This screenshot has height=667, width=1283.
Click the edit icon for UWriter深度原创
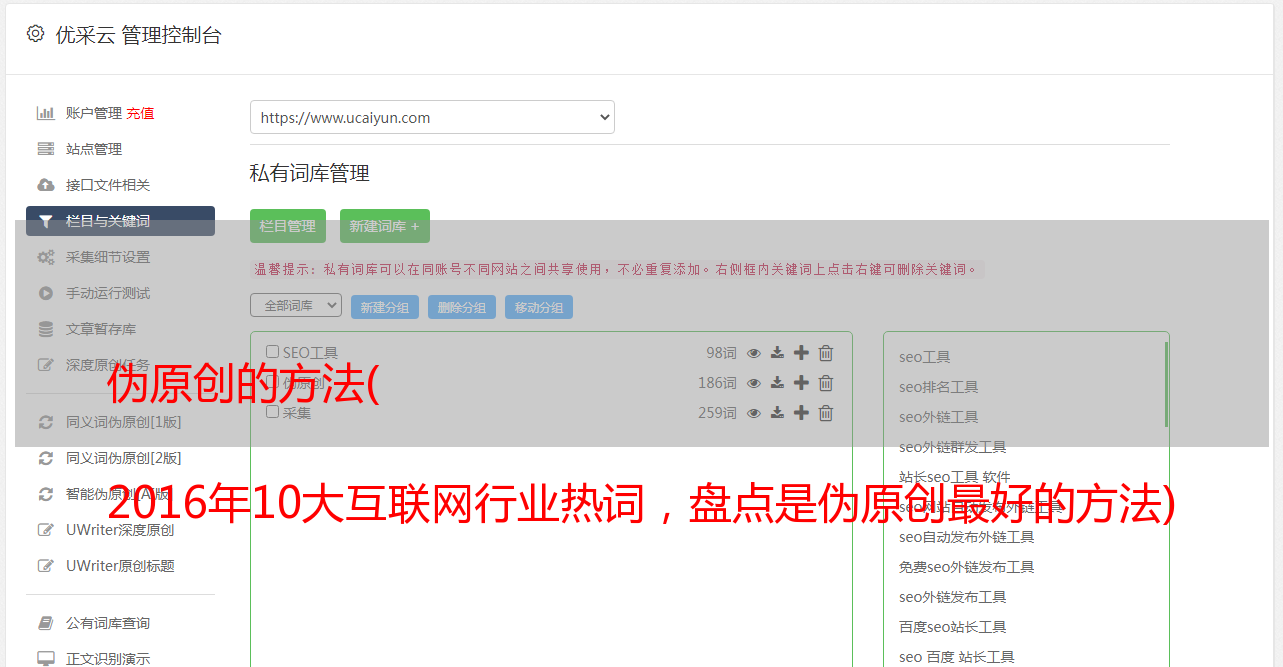[46, 530]
